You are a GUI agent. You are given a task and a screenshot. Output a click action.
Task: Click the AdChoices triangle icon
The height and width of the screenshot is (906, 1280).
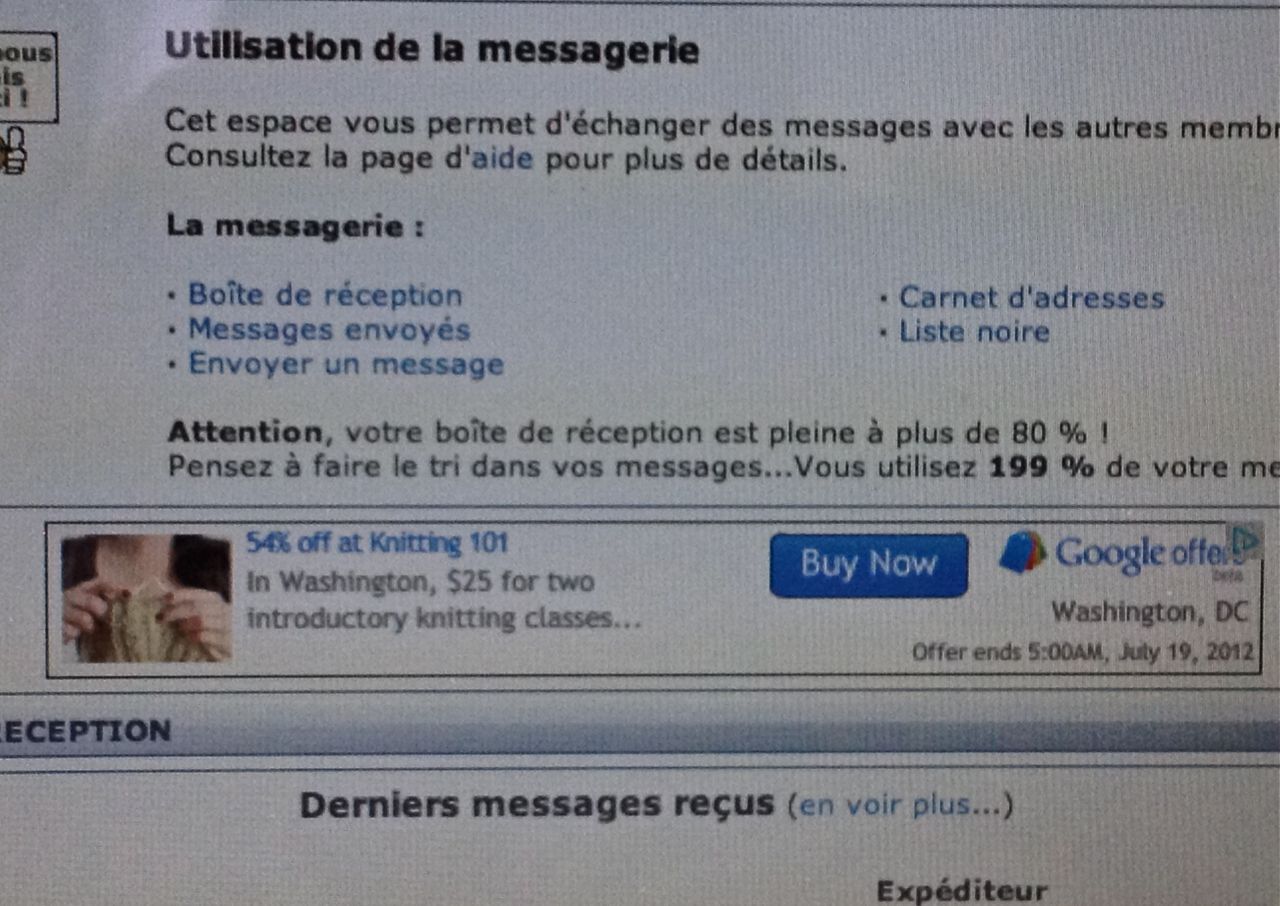[1245, 542]
